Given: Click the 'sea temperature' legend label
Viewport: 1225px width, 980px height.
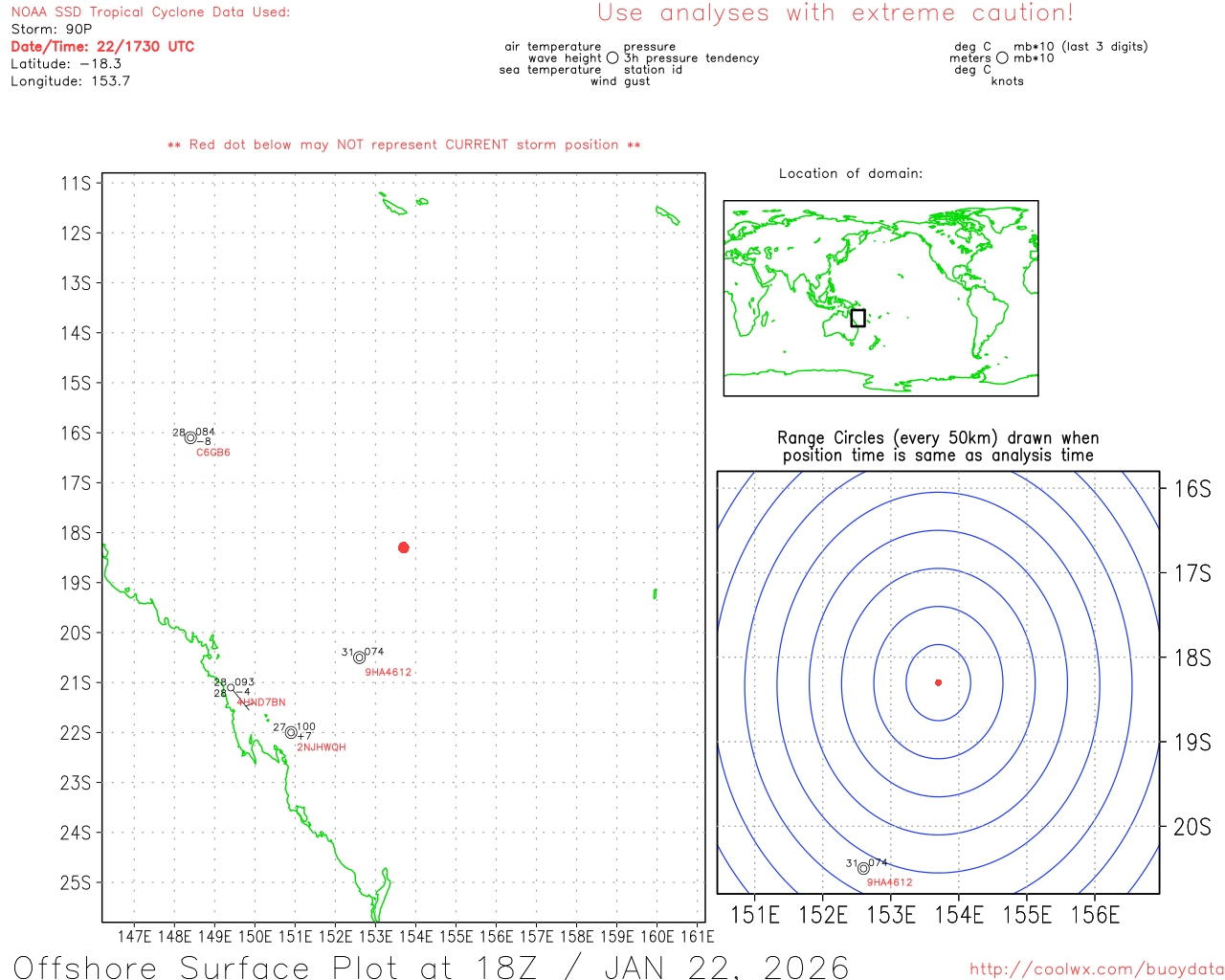Looking at the screenshot, I should pyautogui.click(x=550, y=70).
